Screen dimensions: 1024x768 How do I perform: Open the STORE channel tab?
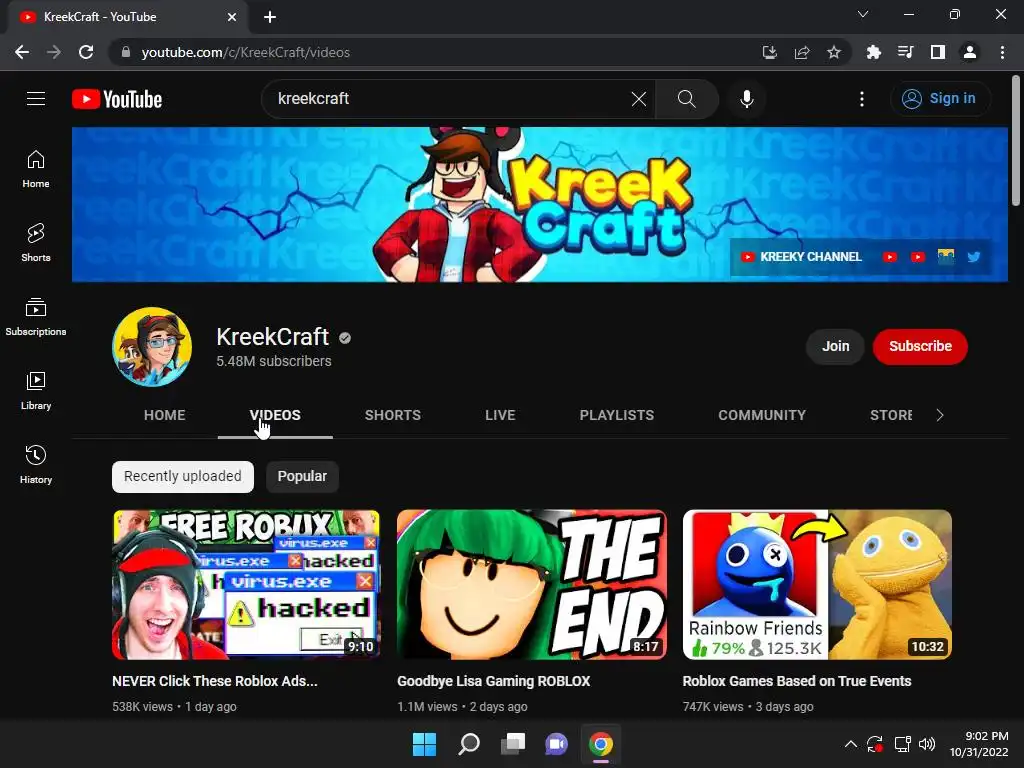[891, 415]
